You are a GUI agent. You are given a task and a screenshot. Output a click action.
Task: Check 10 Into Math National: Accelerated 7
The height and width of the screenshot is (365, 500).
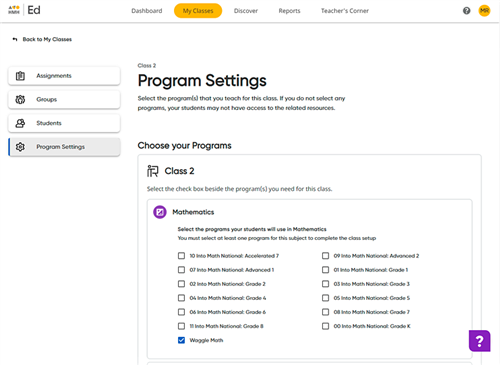pyautogui.click(x=181, y=256)
